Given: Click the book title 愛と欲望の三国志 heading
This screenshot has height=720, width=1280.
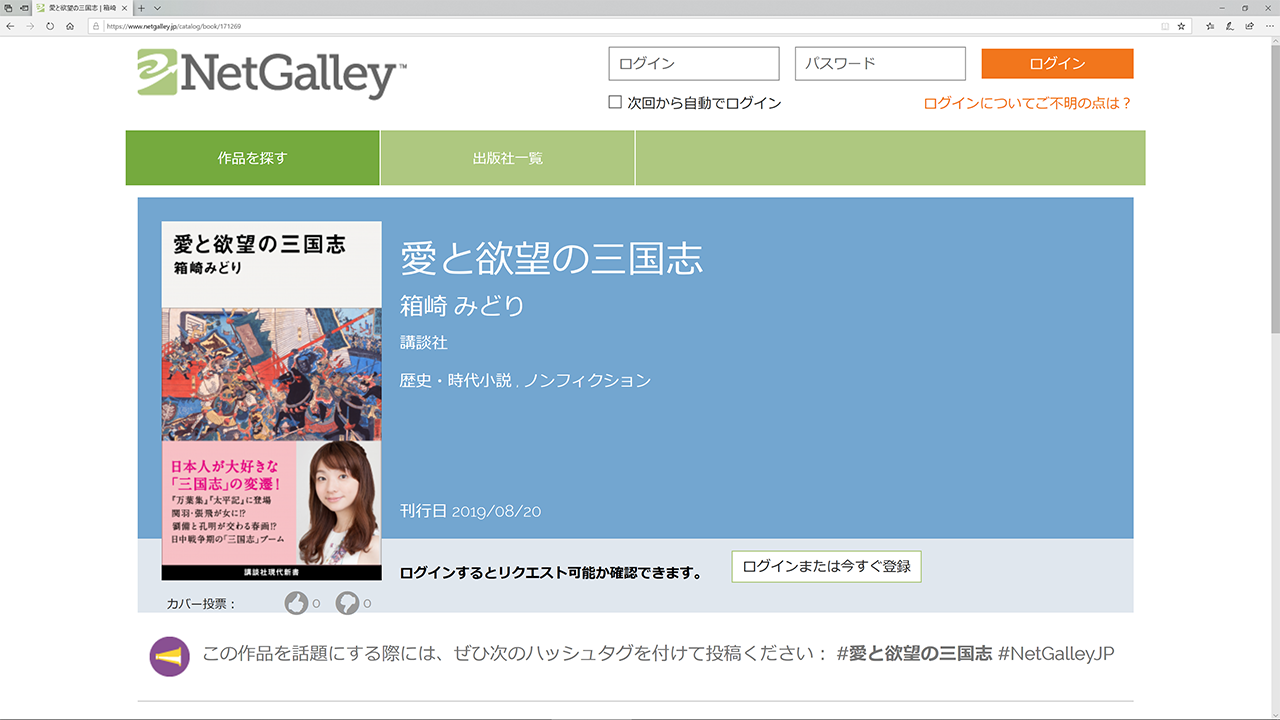Looking at the screenshot, I should pos(552,258).
